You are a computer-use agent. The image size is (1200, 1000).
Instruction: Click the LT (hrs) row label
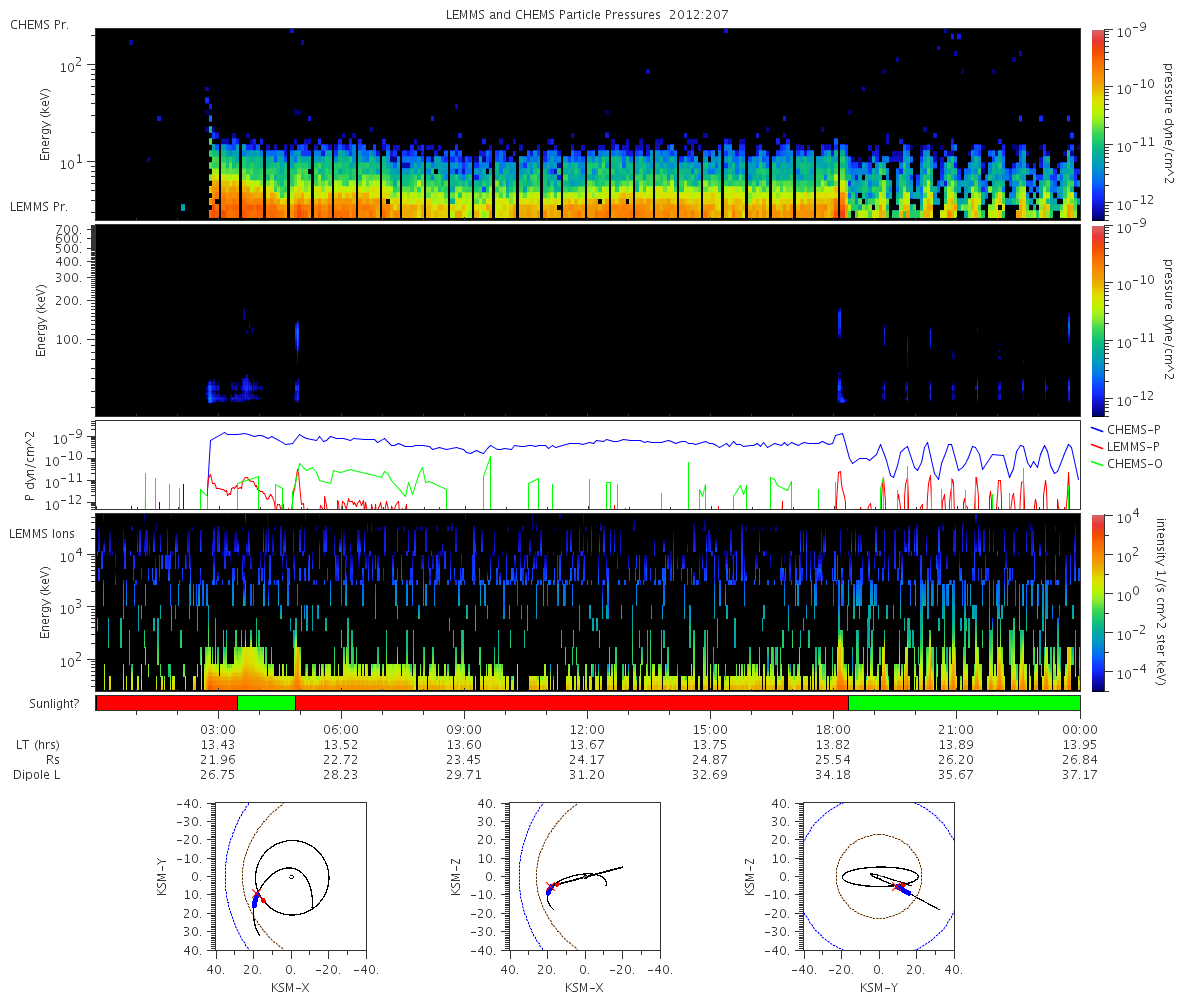[x=39, y=744]
